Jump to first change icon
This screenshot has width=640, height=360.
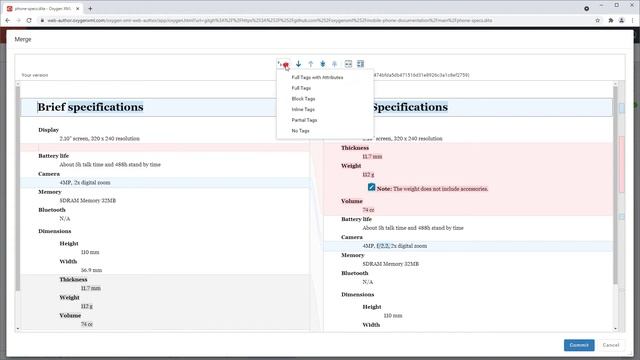point(334,64)
